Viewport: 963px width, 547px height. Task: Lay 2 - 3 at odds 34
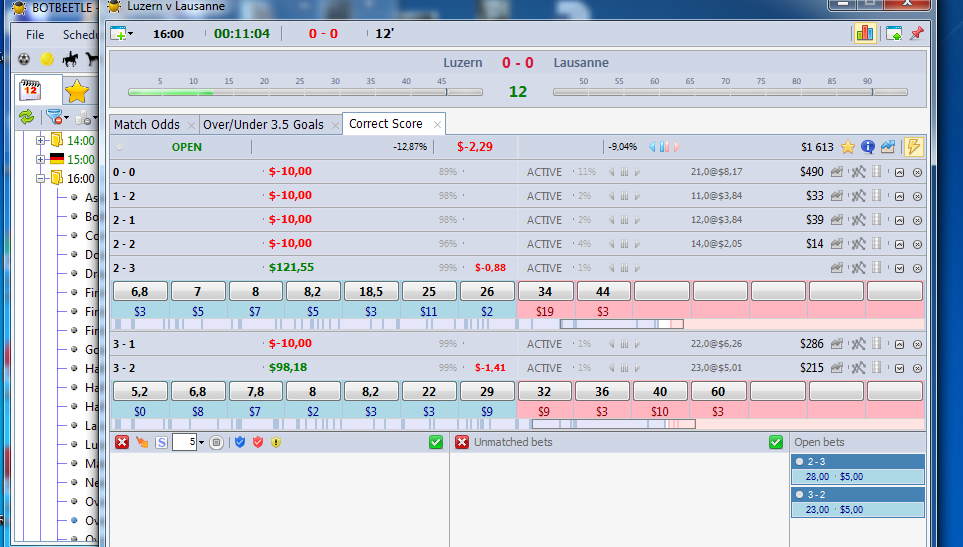click(x=545, y=292)
